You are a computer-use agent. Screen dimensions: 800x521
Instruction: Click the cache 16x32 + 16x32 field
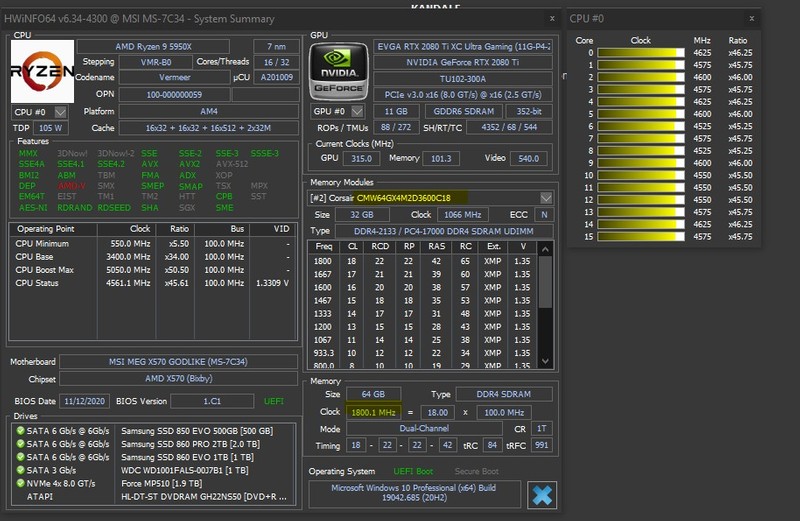tap(209, 128)
